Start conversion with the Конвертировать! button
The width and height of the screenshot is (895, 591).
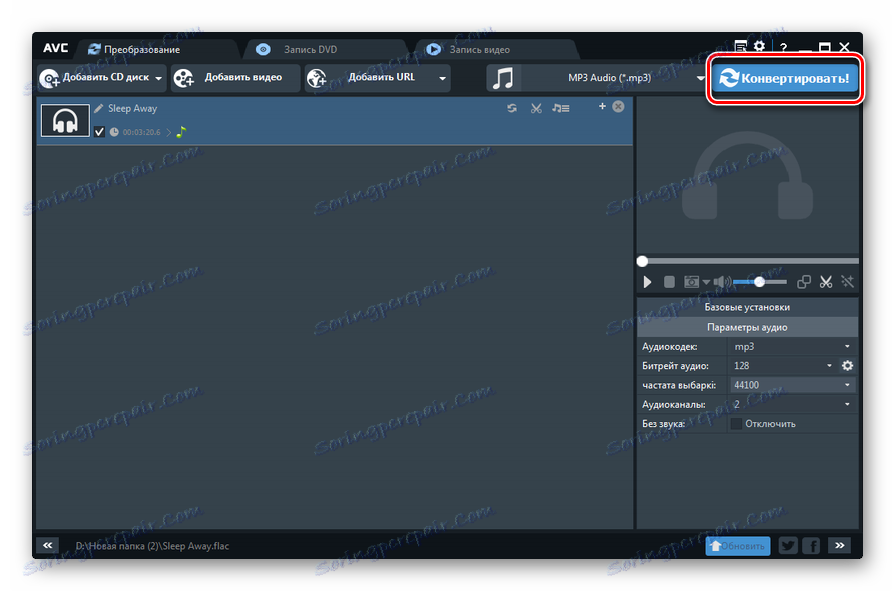point(785,78)
